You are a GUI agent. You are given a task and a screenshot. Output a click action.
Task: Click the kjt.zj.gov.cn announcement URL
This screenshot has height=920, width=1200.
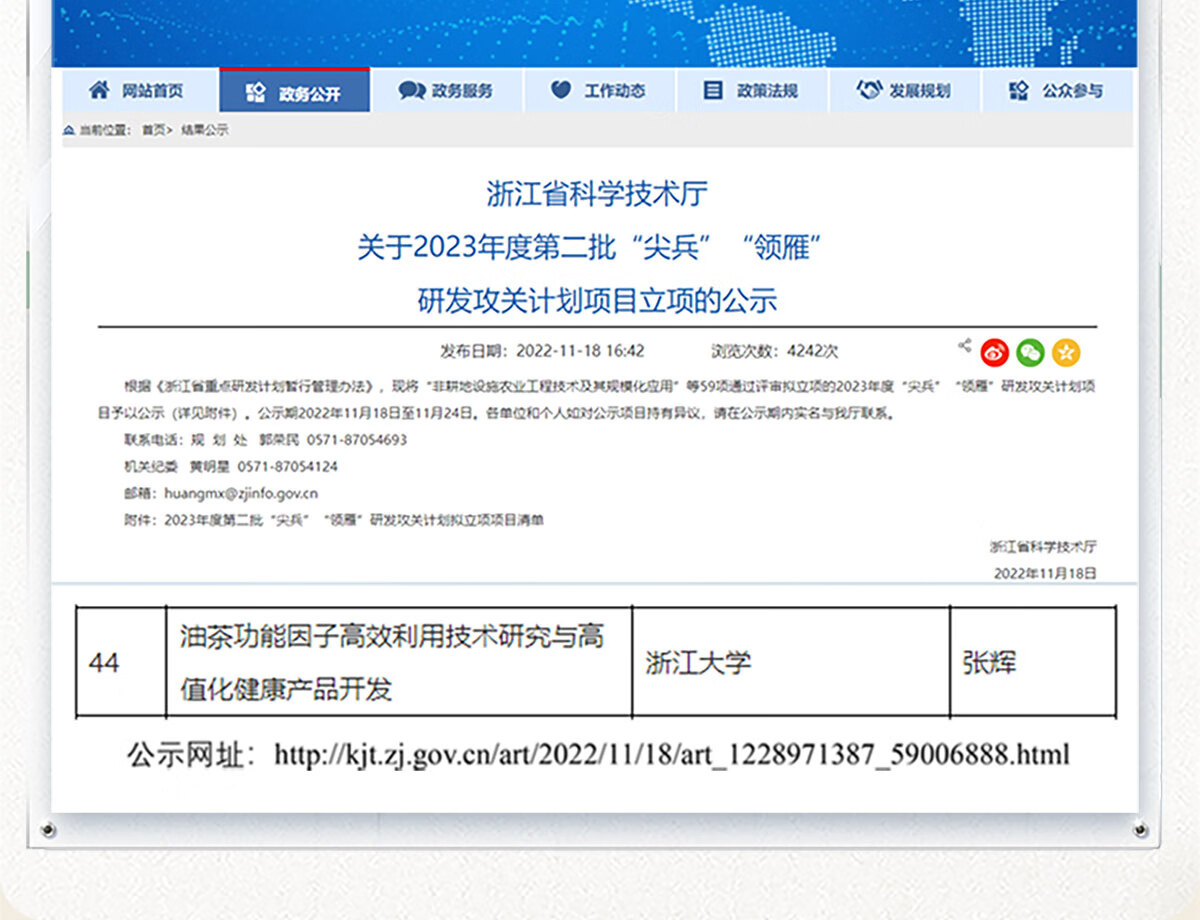pyautogui.click(x=671, y=754)
